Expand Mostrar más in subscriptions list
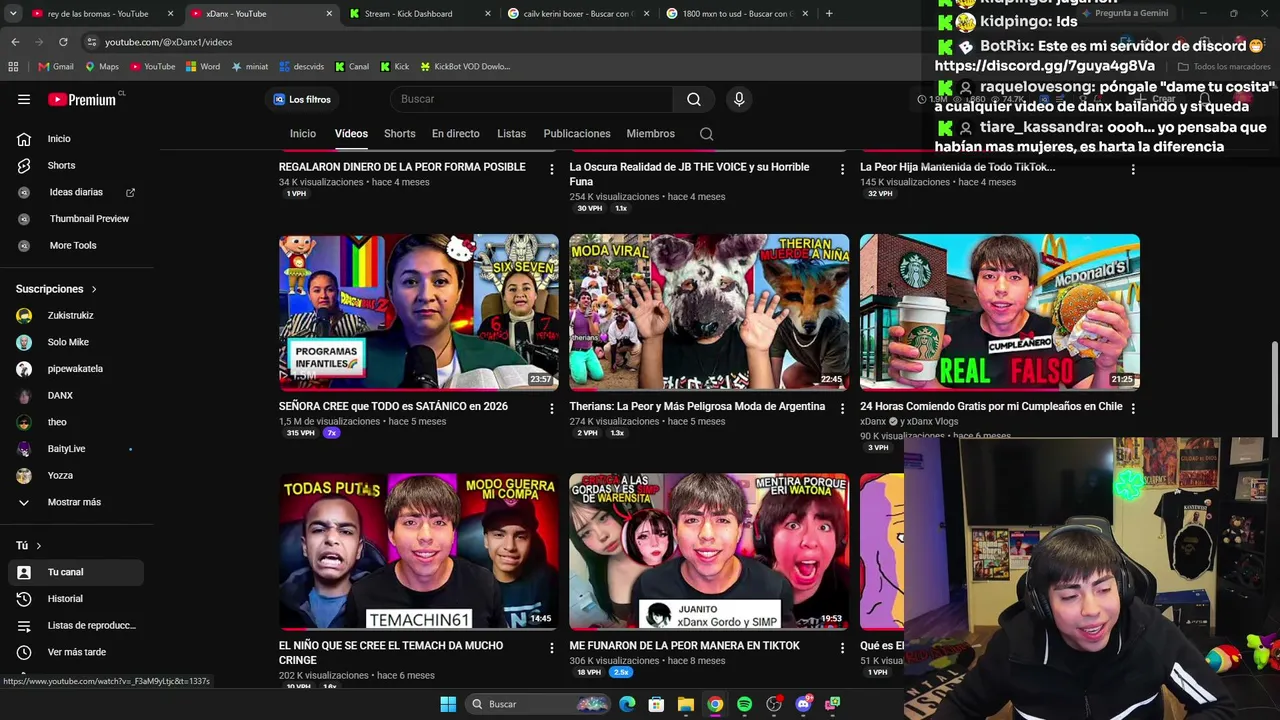Viewport: 1280px width, 720px height. [76, 502]
